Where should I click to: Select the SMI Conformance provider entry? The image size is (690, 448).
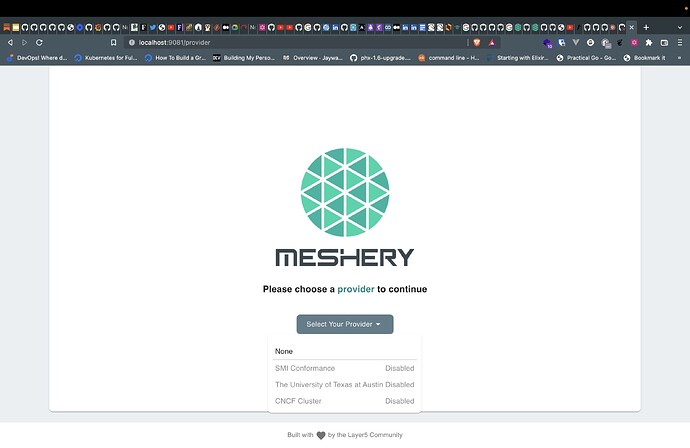click(345, 368)
